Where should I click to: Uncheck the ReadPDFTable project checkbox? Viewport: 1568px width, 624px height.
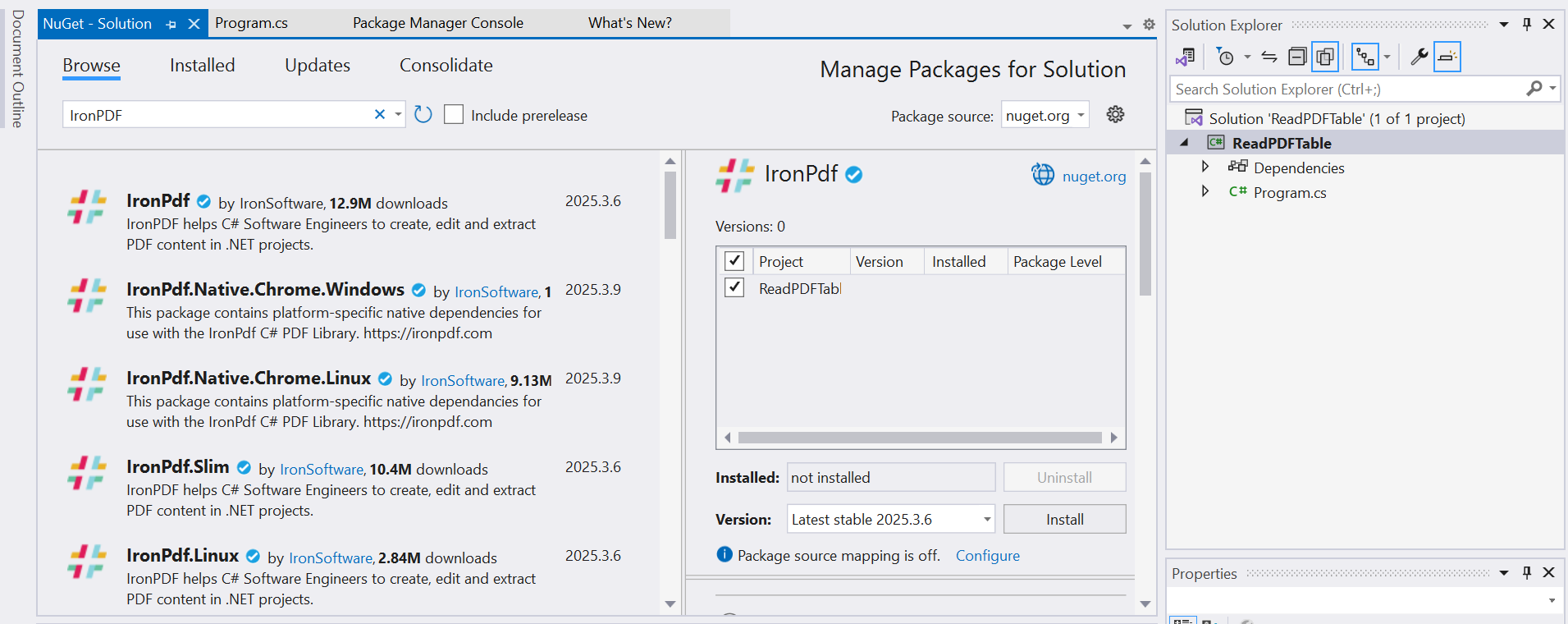tap(734, 287)
